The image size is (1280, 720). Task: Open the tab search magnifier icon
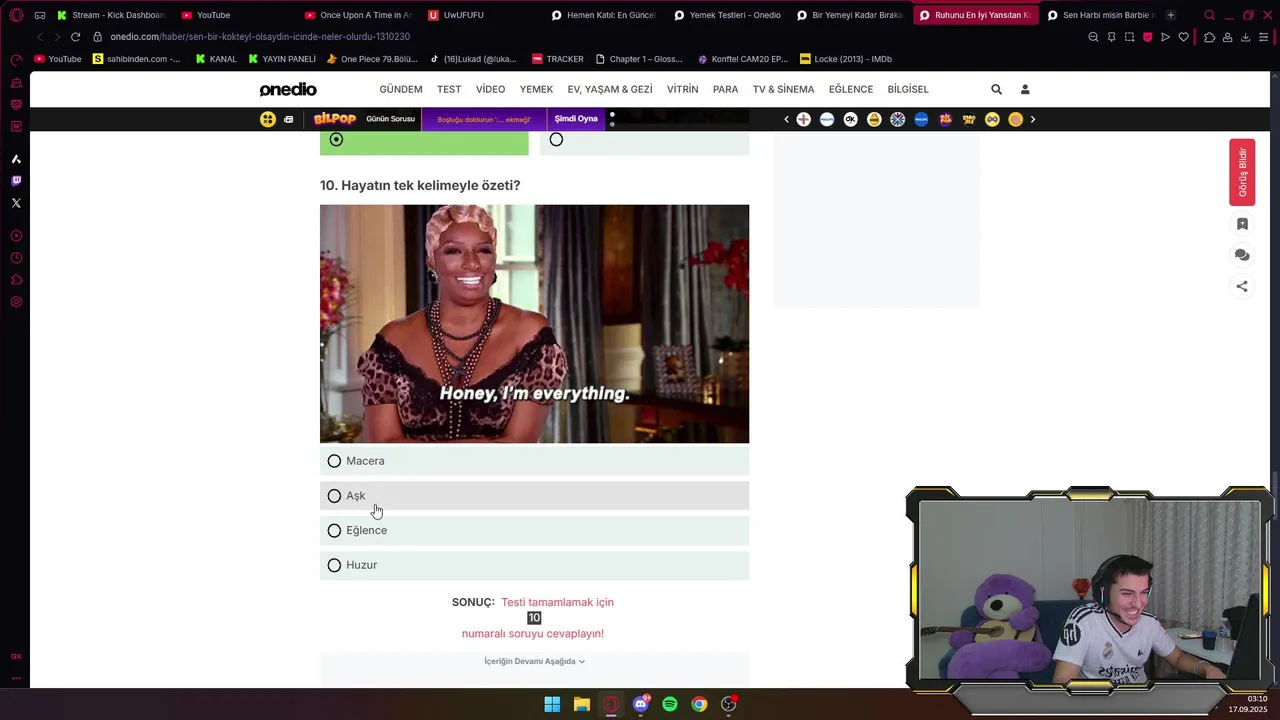[1209, 15]
